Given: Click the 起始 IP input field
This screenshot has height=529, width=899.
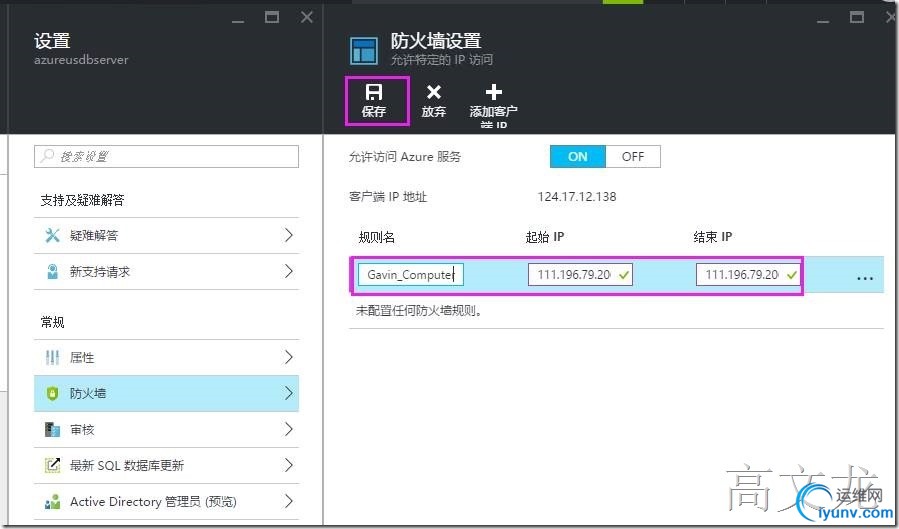Looking at the screenshot, I should coord(580,275).
